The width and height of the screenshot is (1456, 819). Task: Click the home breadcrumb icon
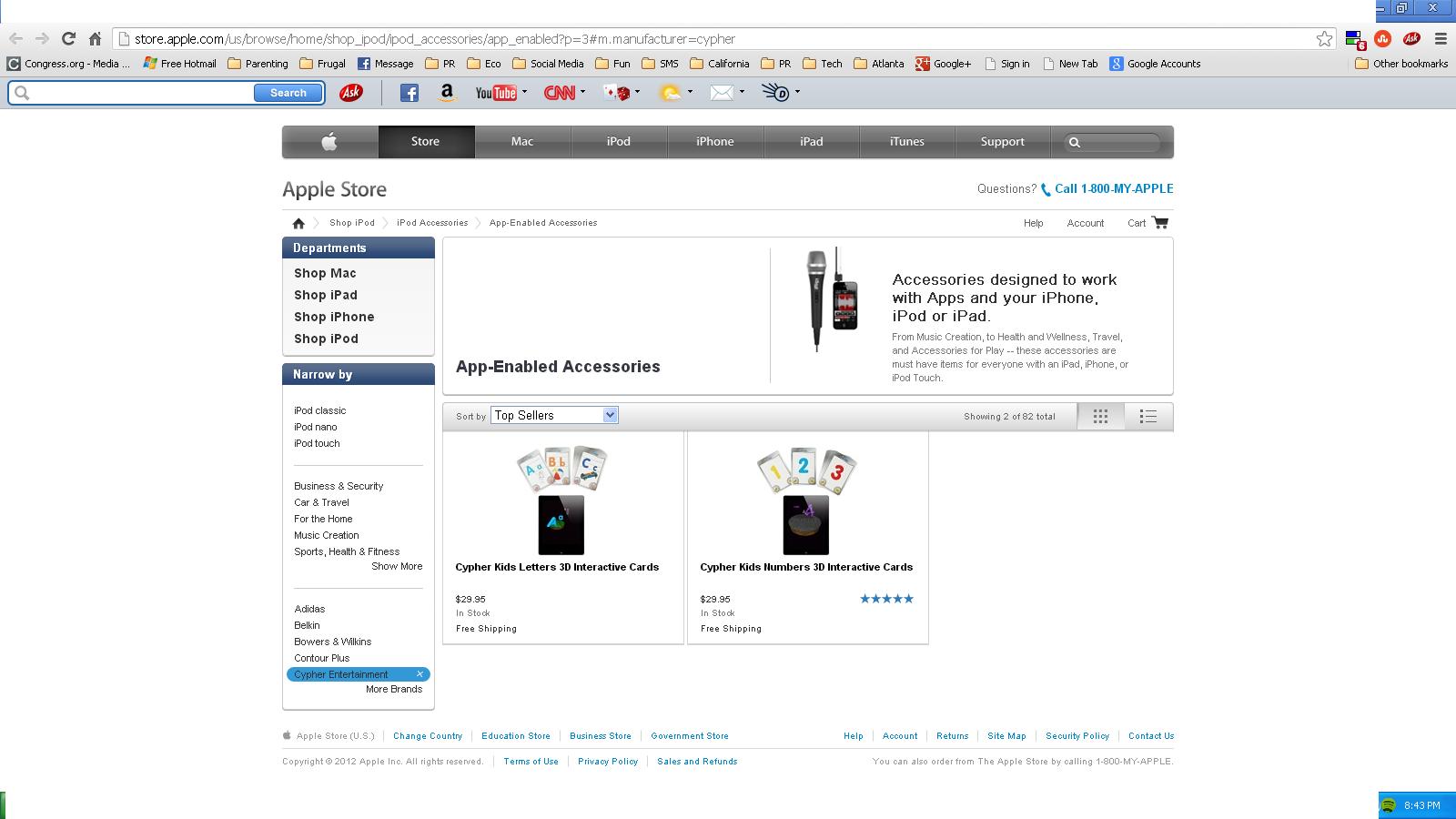point(298,223)
